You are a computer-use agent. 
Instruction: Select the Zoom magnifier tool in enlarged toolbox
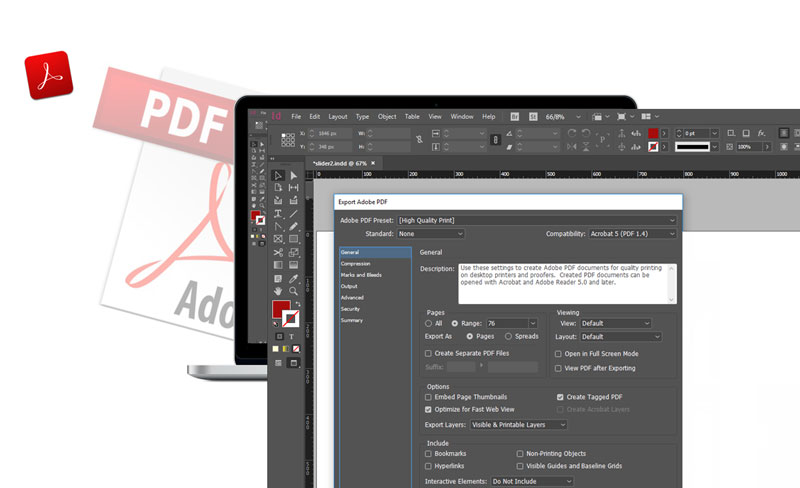coord(293,291)
